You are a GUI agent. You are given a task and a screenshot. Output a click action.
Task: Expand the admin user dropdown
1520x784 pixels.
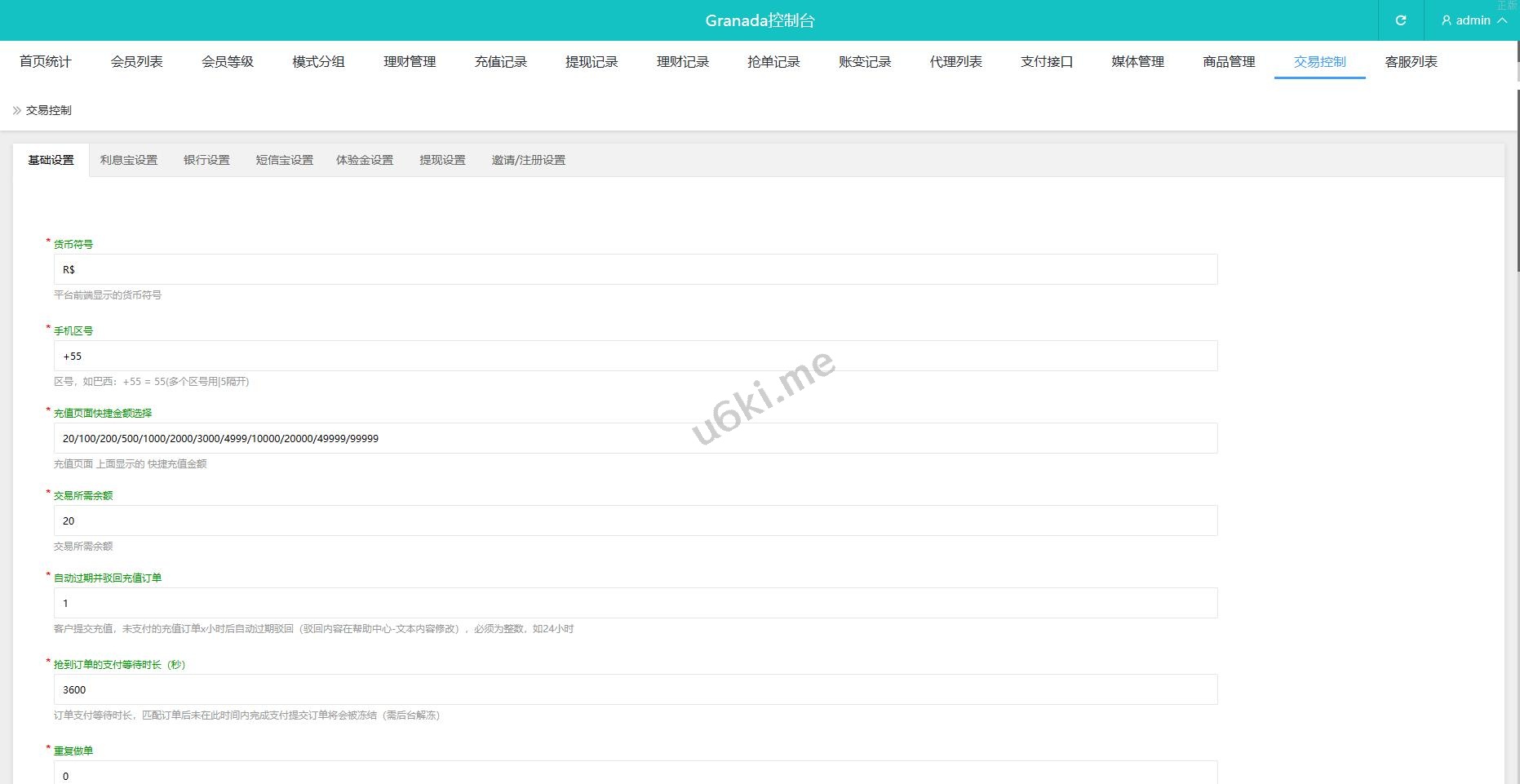[1473, 20]
